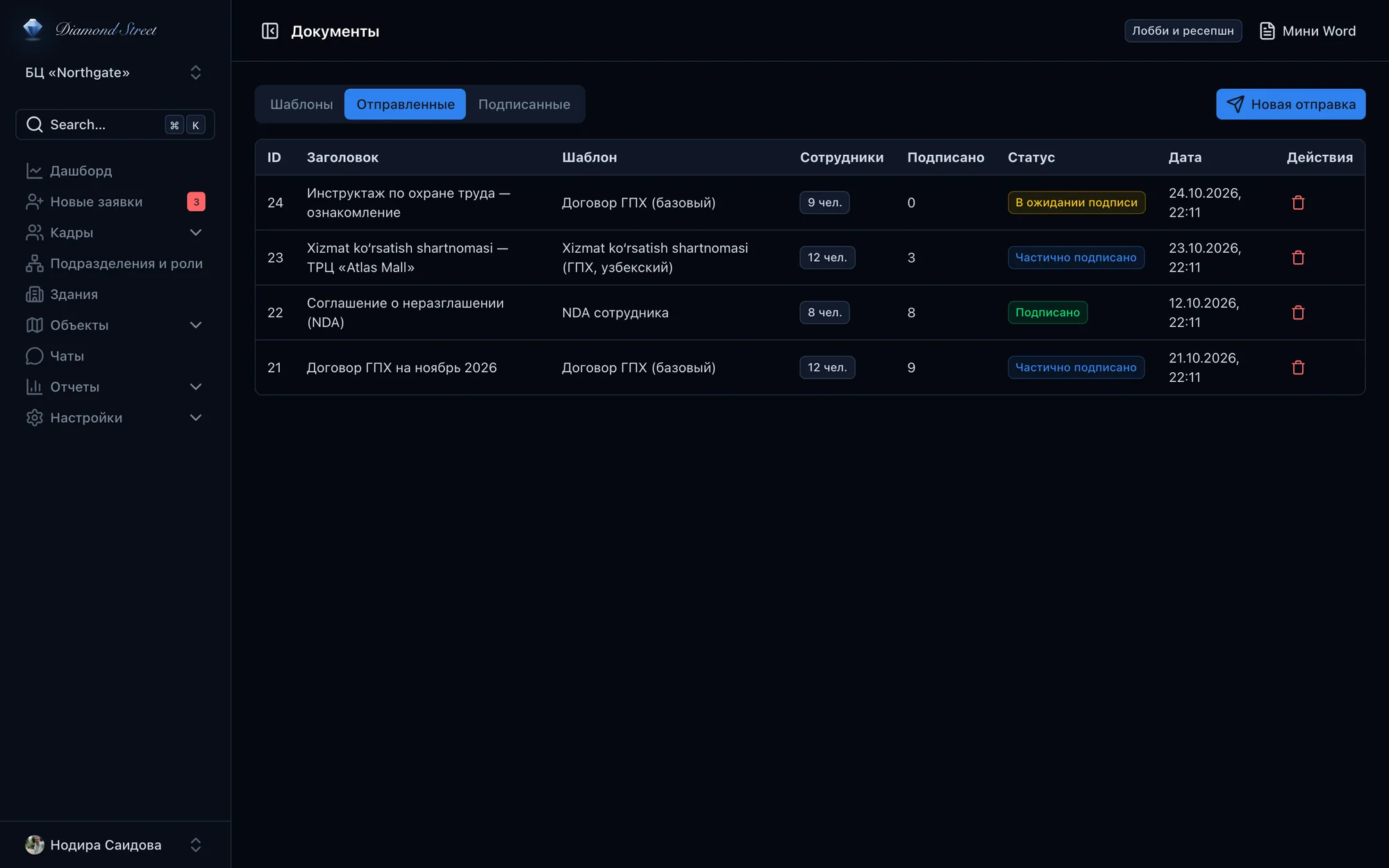Delete the row with ID 24
This screenshot has width=1389, height=868.
pyautogui.click(x=1298, y=203)
